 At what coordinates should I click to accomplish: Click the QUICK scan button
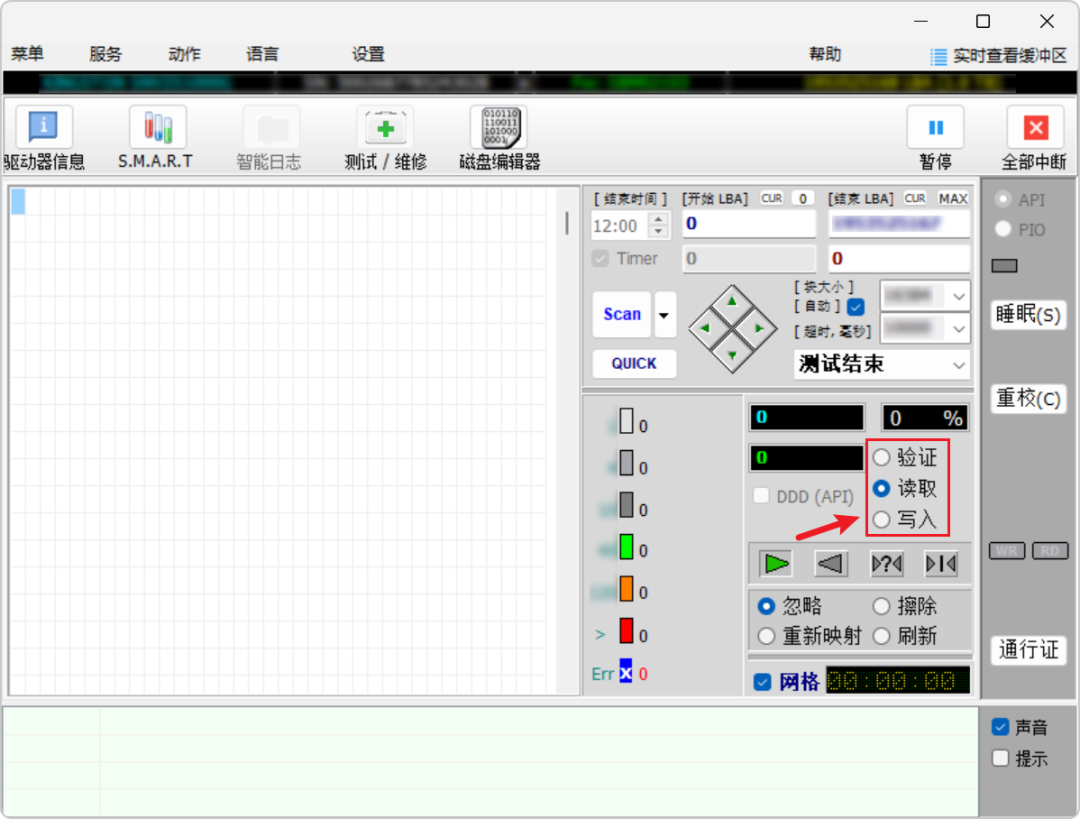[634, 364]
